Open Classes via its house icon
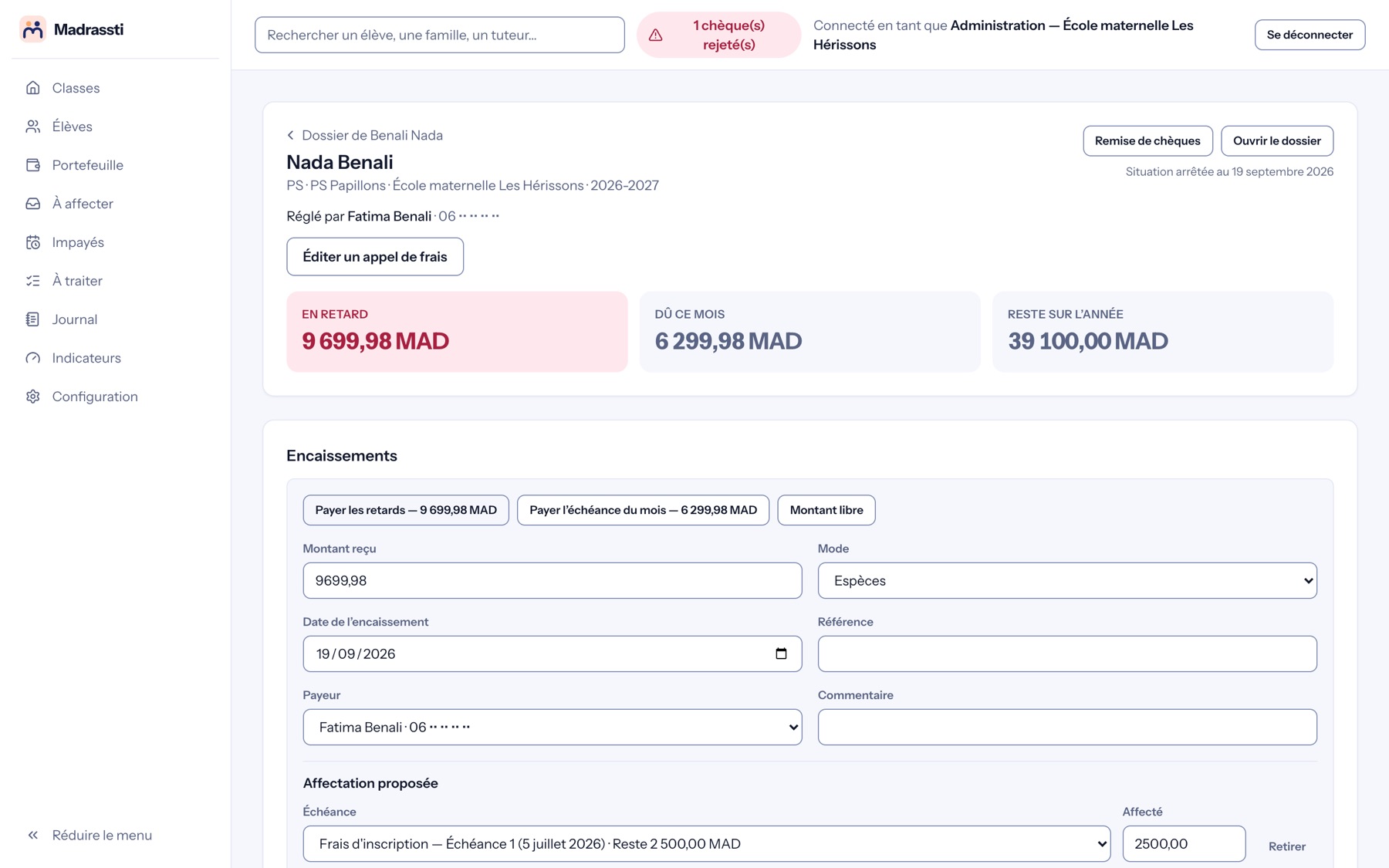 (x=32, y=88)
